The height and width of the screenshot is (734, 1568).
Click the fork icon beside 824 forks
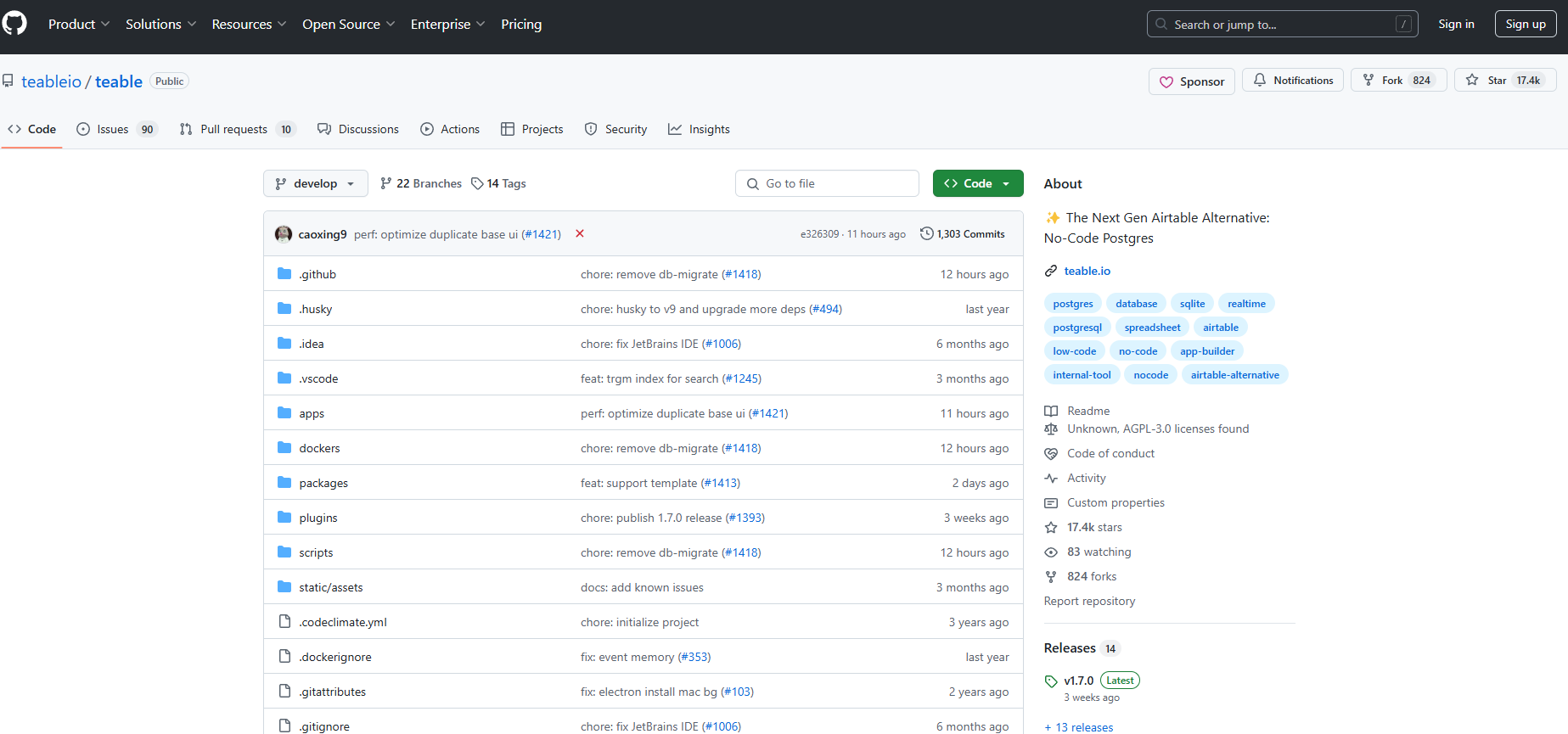1051,576
